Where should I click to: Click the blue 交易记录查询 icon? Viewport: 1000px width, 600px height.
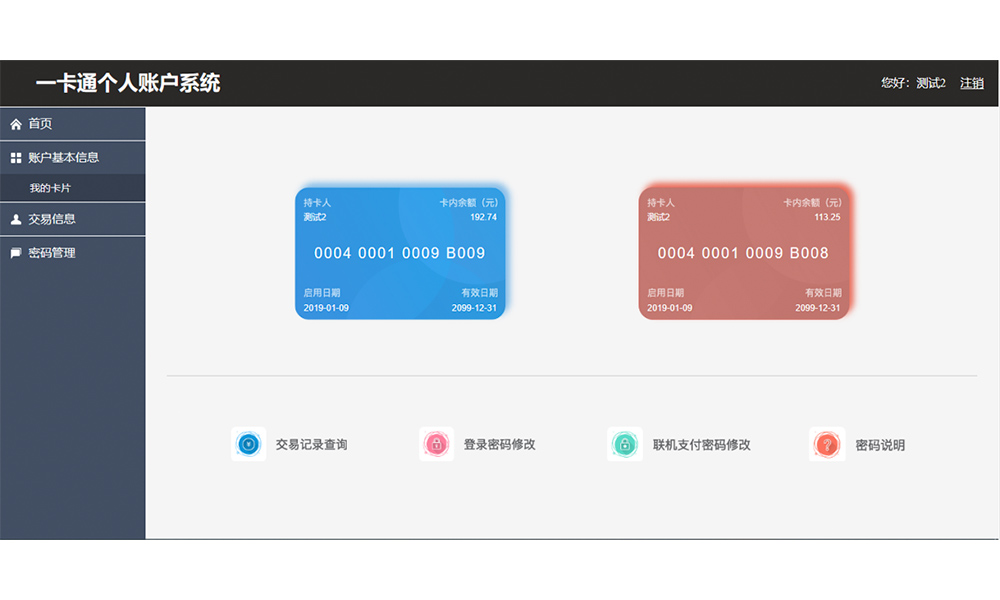pyautogui.click(x=248, y=444)
